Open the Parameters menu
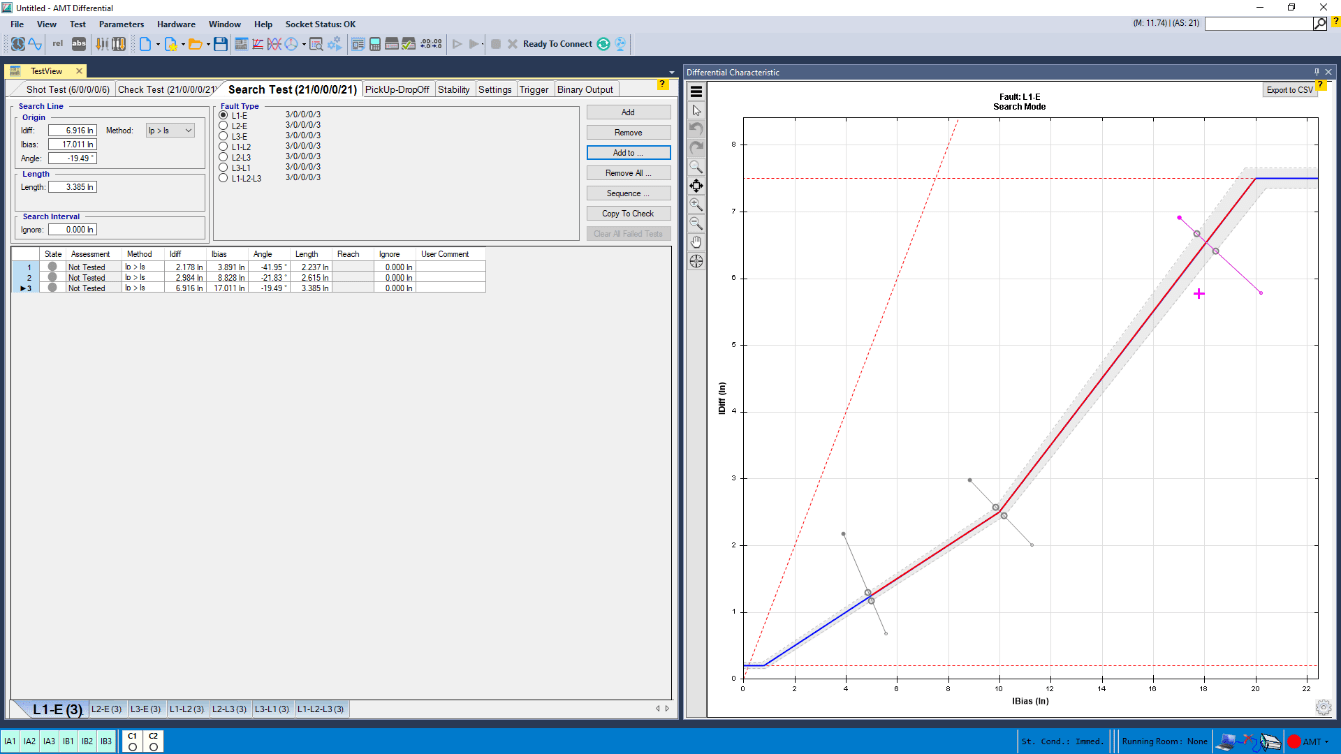Viewport: 1341px width, 754px height. click(121, 24)
